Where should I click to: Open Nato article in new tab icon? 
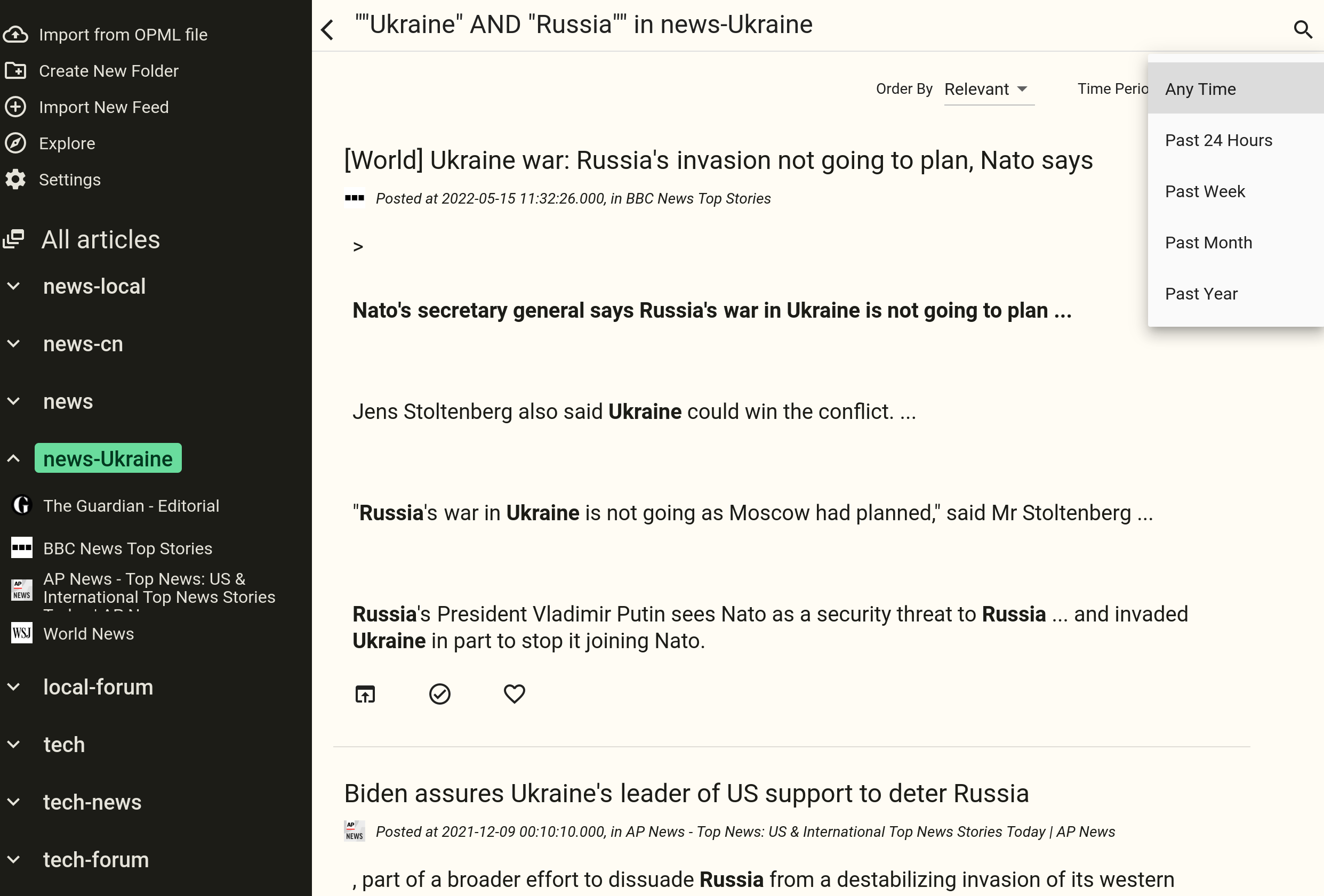[x=365, y=694]
